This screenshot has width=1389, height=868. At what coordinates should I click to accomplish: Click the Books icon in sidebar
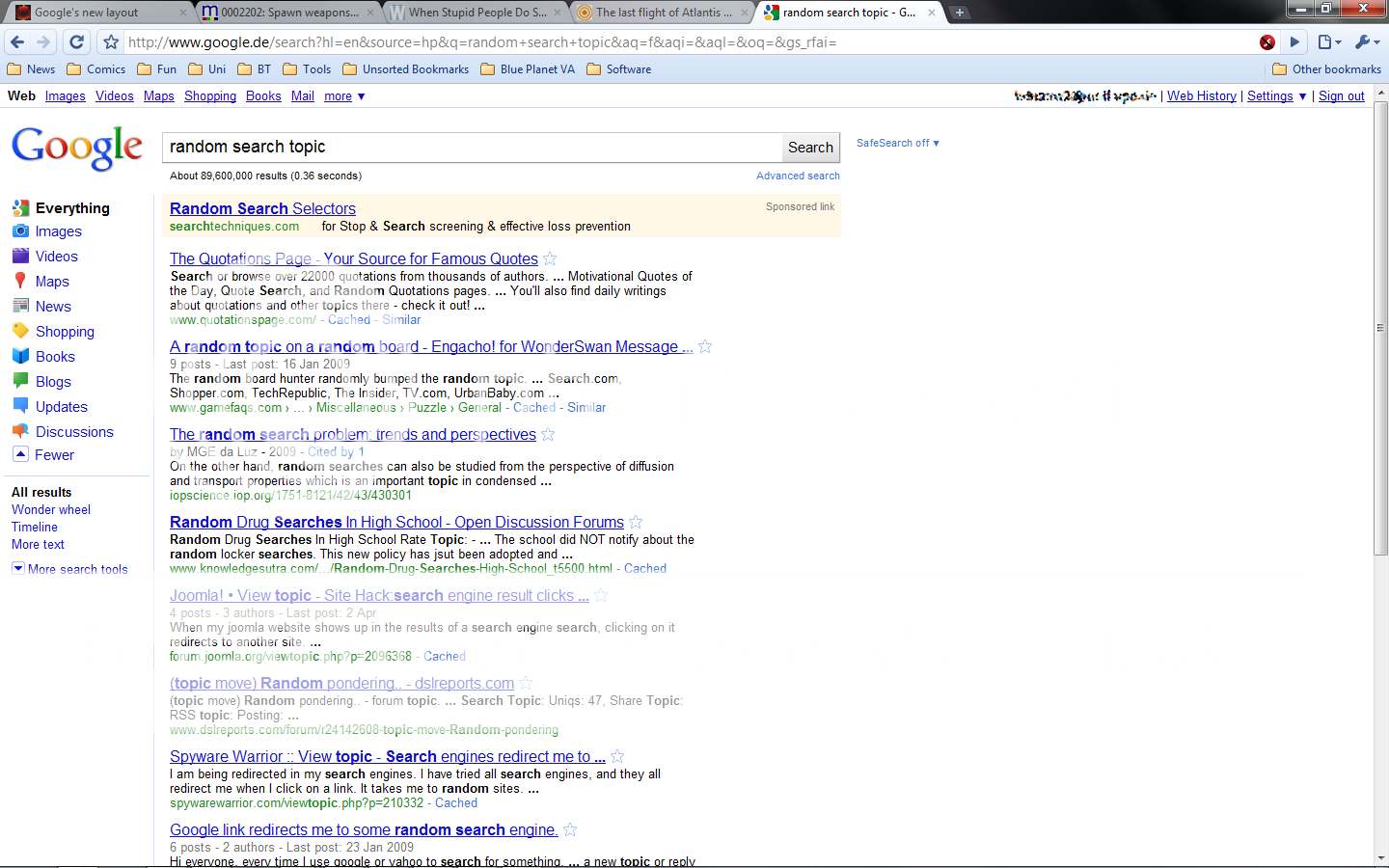click(x=20, y=356)
